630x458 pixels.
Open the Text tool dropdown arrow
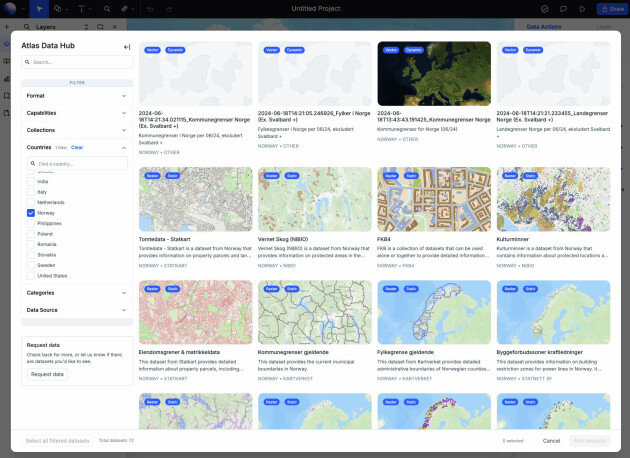90,9
